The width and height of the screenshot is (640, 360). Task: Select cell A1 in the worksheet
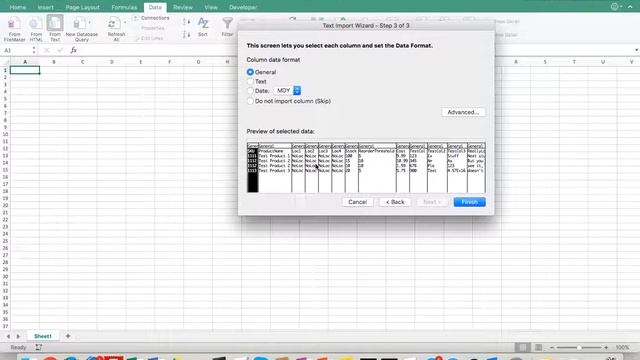(25, 70)
